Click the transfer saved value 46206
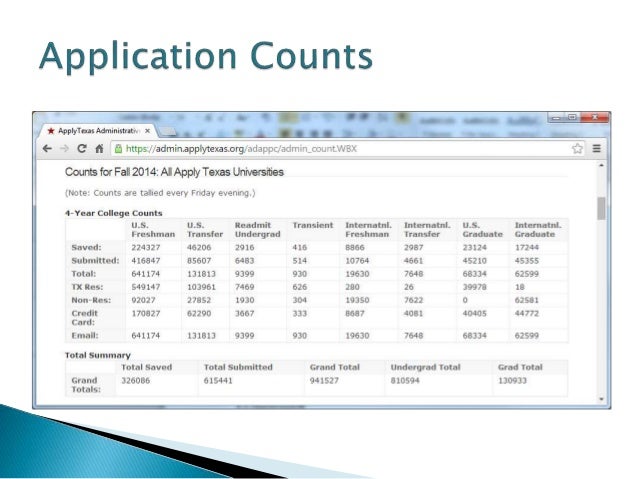Image resolution: width=638 pixels, height=479 pixels. pos(199,247)
